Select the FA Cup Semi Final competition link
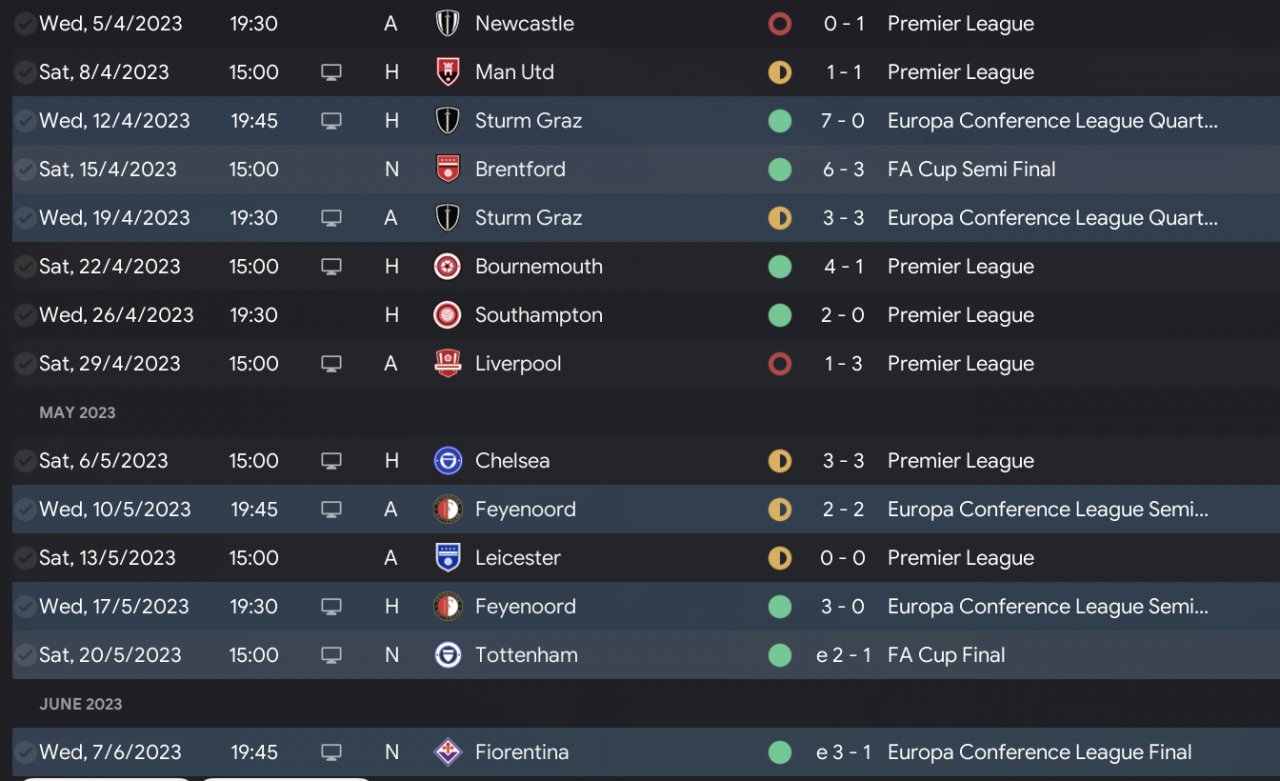Screen dimensions: 1280x781 tap(971, 170)
